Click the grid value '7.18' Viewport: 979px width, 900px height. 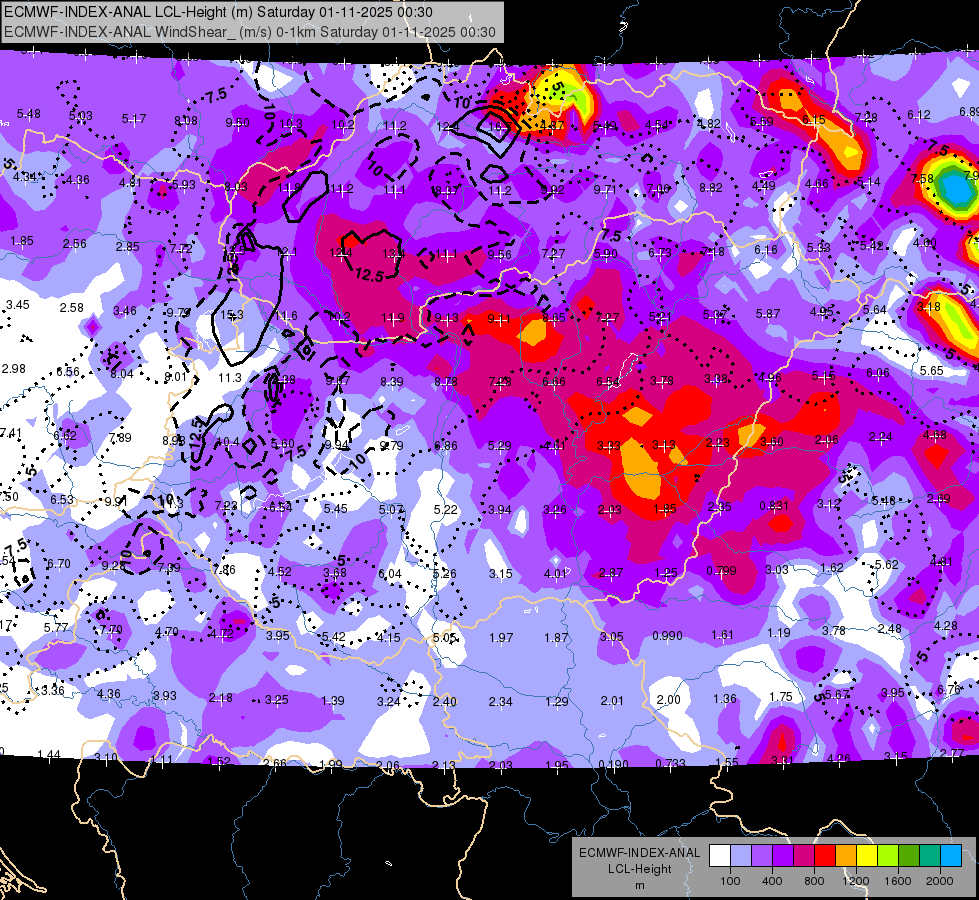click(x=712, y=251)
